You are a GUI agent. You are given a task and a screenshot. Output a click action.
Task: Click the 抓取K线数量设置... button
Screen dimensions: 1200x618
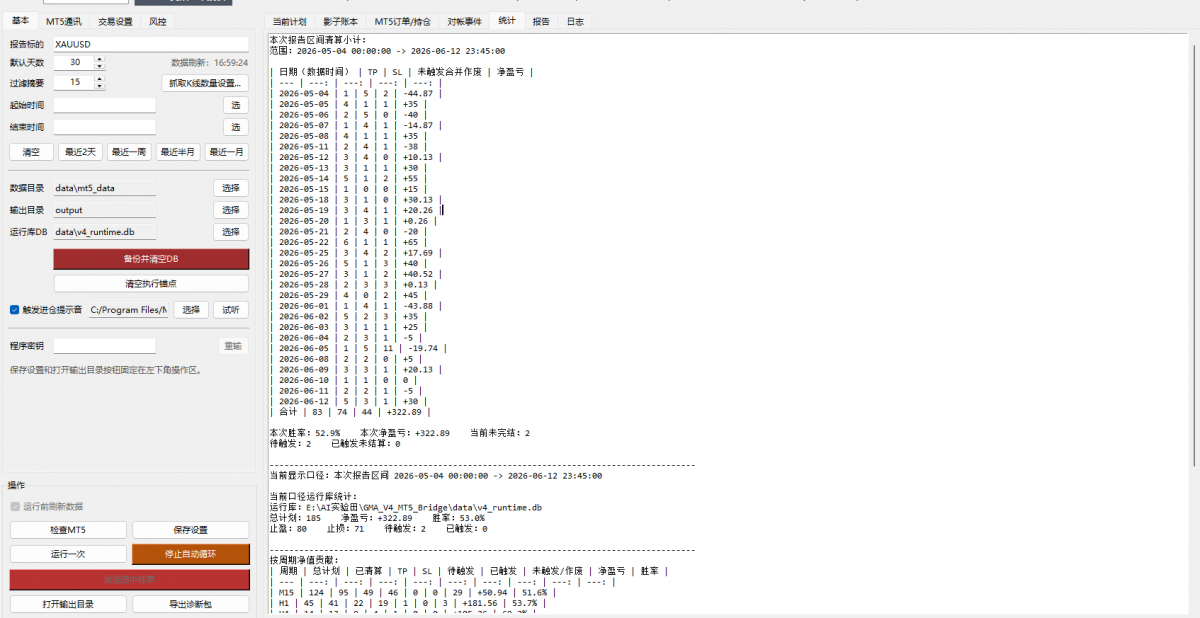pos(205,83)
